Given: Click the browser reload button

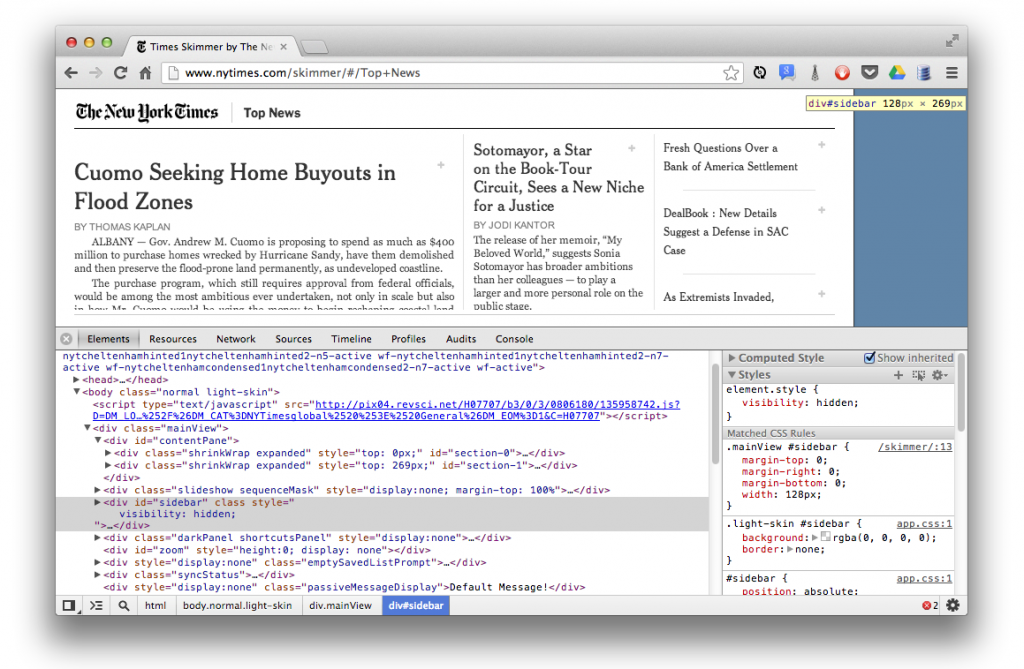Looking at the screenshot, I should tap(120, 73).
